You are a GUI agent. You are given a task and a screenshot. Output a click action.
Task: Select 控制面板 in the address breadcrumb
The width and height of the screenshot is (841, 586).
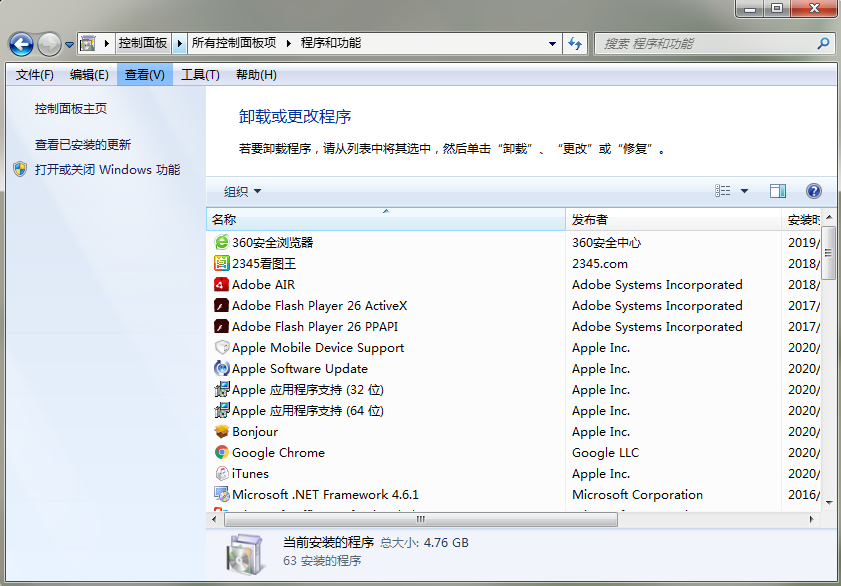pyautogui.click(x=143, y=43)
